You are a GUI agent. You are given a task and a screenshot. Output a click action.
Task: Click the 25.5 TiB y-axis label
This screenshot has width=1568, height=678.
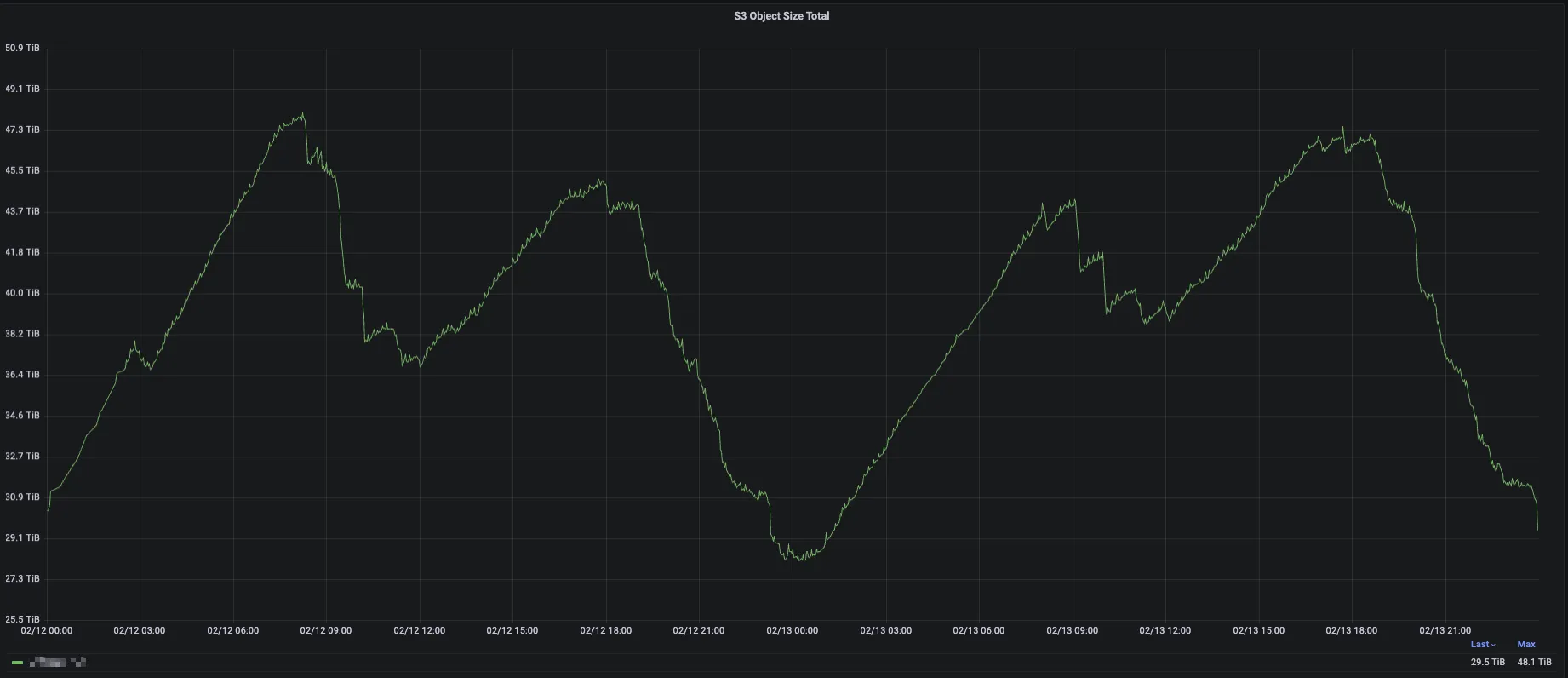coord(22,619)
